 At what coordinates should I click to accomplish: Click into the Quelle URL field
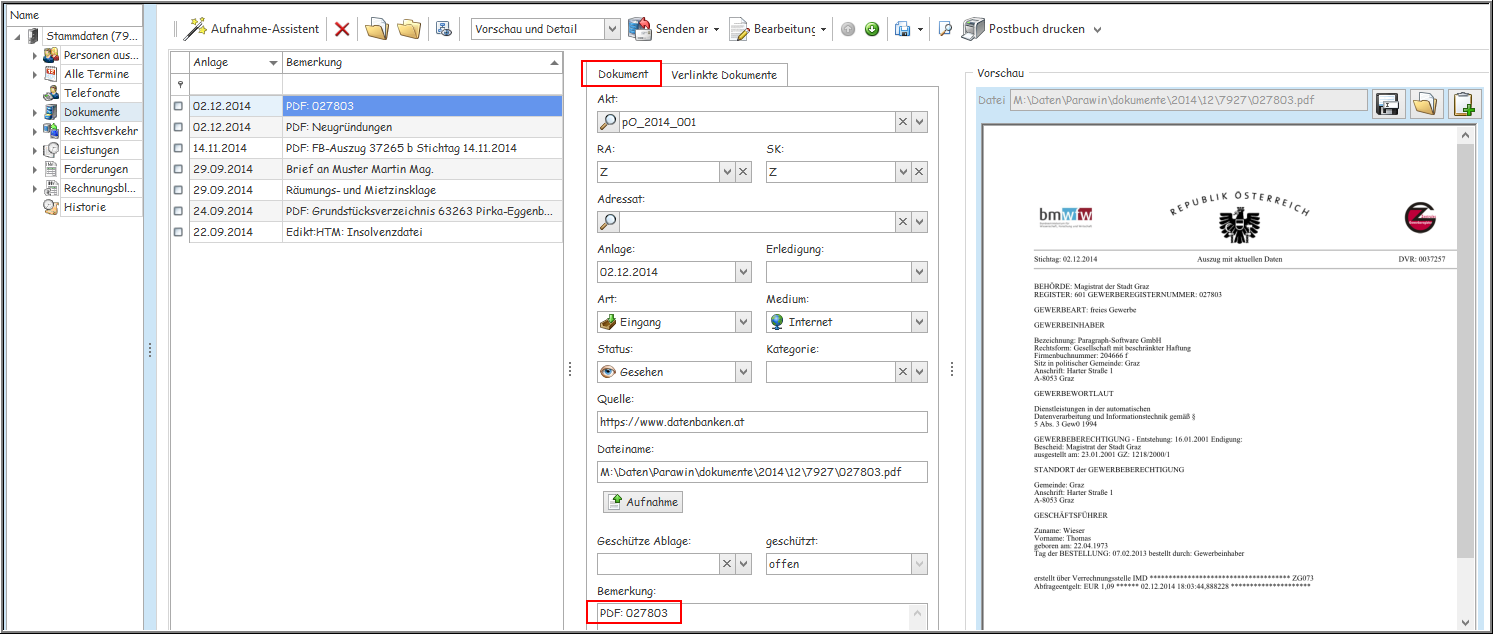click(762, 422)
